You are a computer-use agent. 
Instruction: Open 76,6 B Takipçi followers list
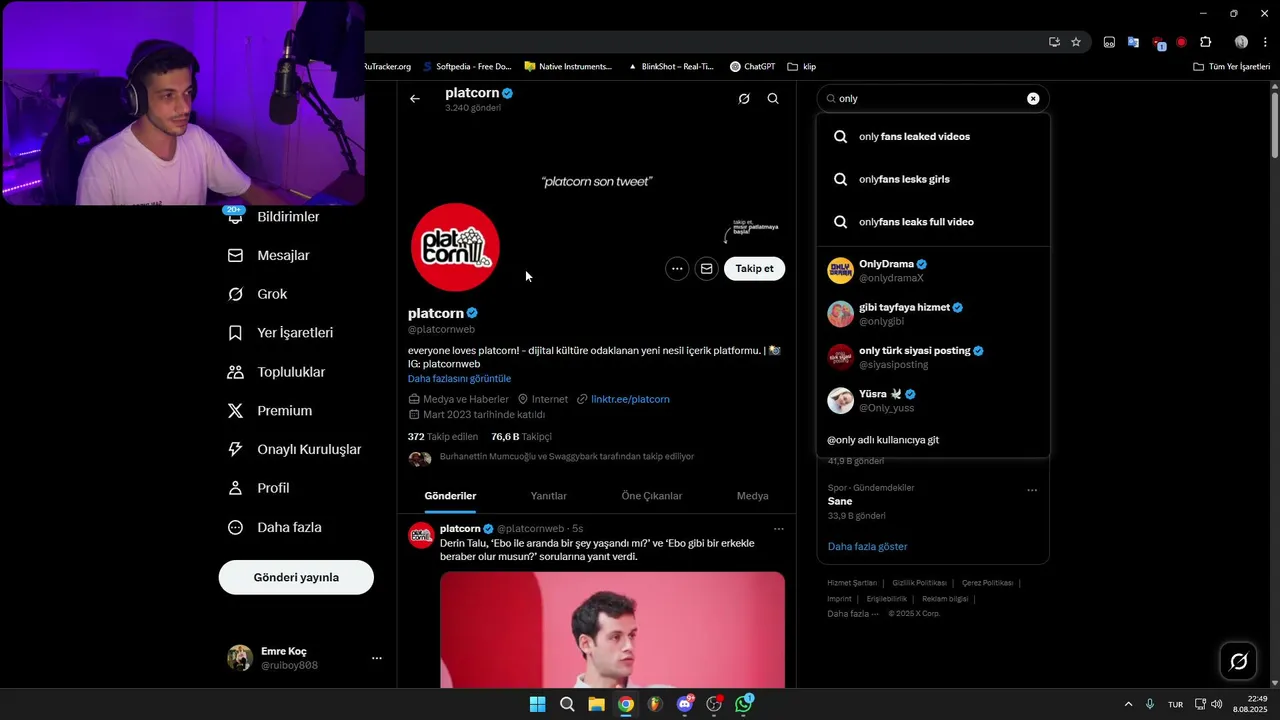point(521,437)
